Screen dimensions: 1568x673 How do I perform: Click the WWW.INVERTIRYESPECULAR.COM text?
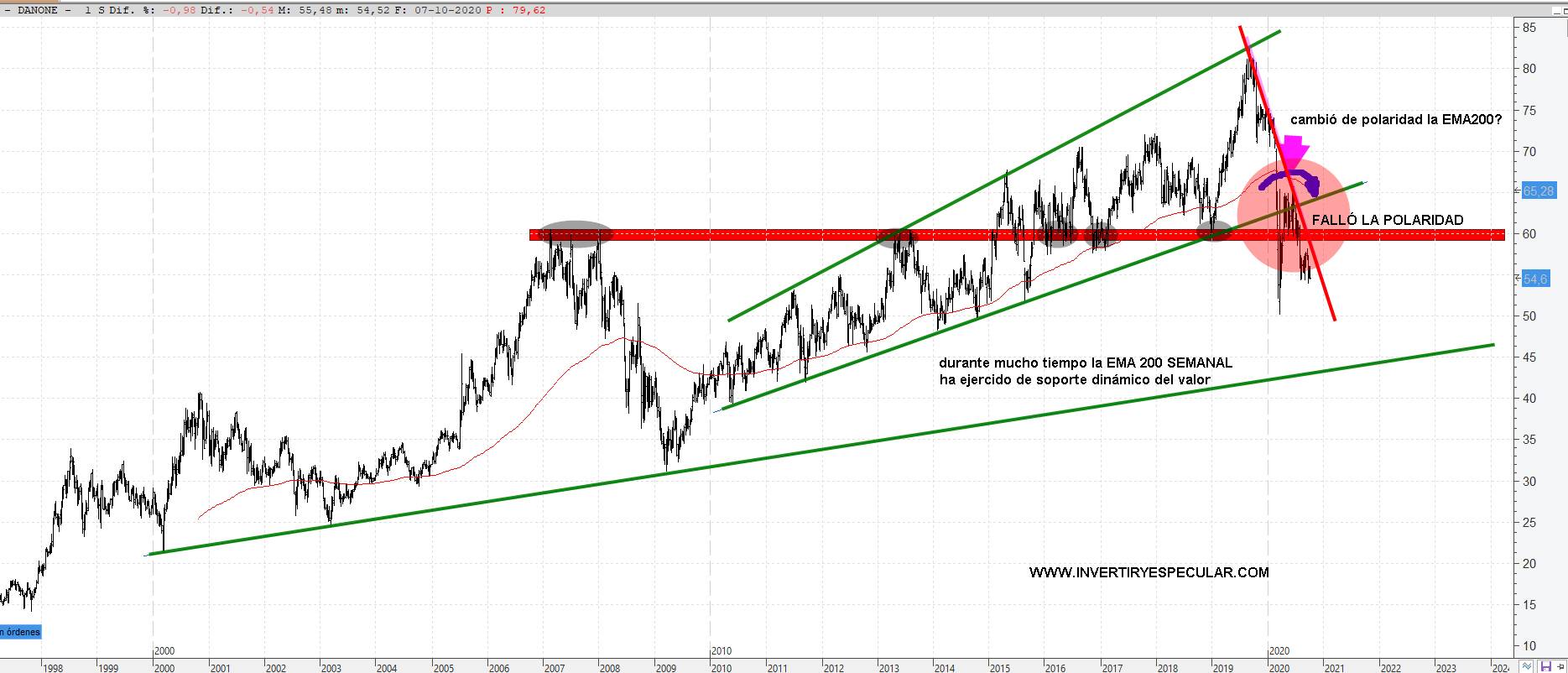point(1149,572)
